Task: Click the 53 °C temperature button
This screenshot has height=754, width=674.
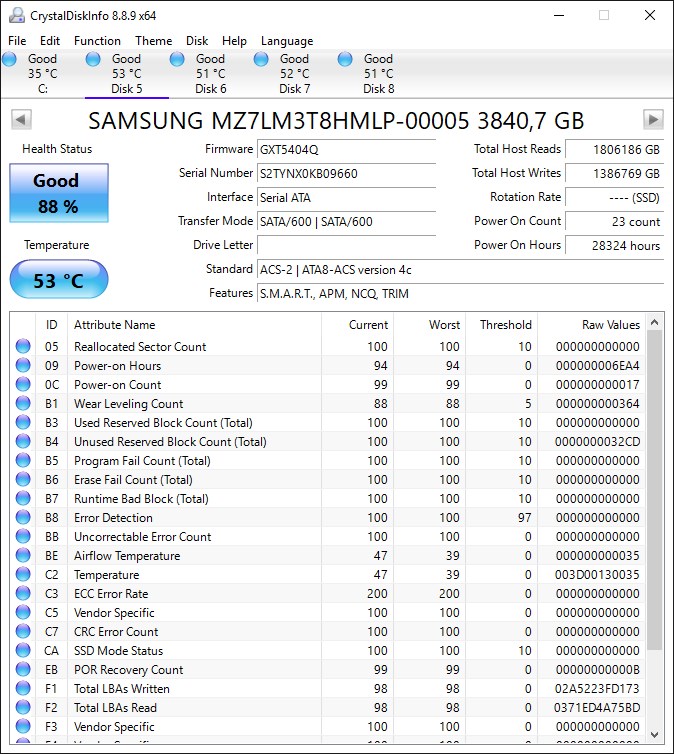Action: pos(59,279)
